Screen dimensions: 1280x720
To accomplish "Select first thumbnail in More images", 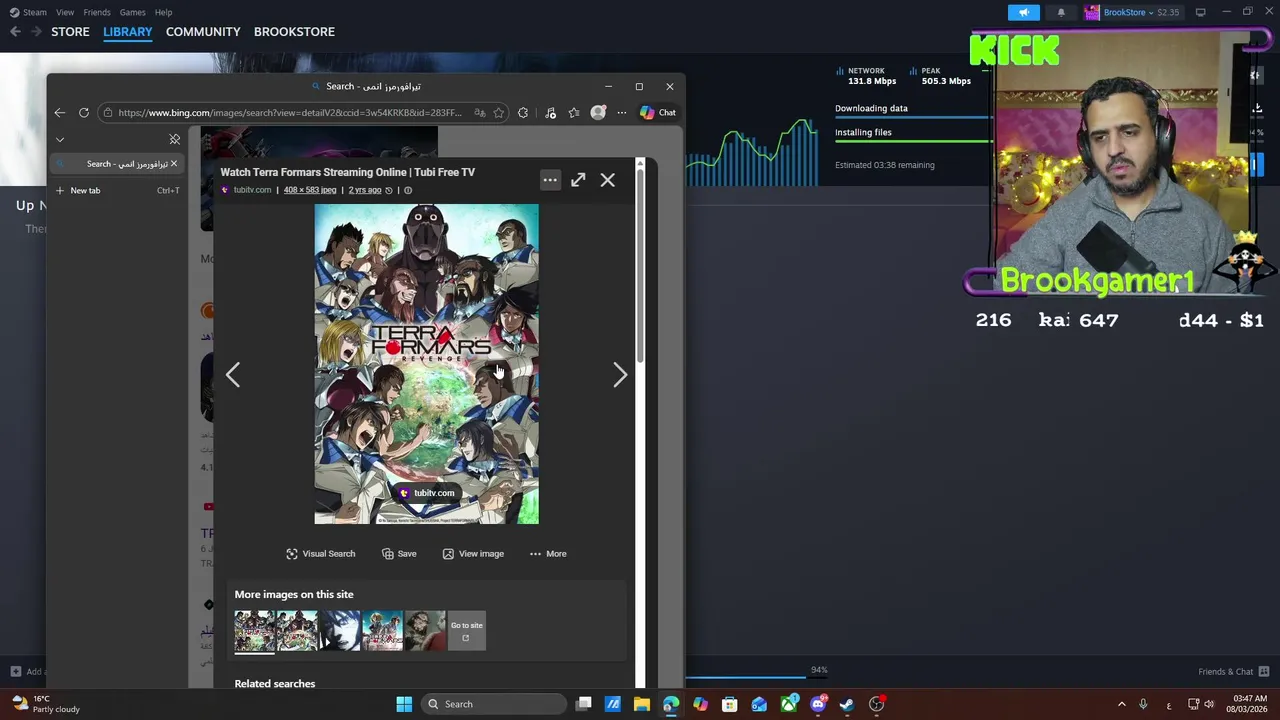I will (x=254, y=631).
